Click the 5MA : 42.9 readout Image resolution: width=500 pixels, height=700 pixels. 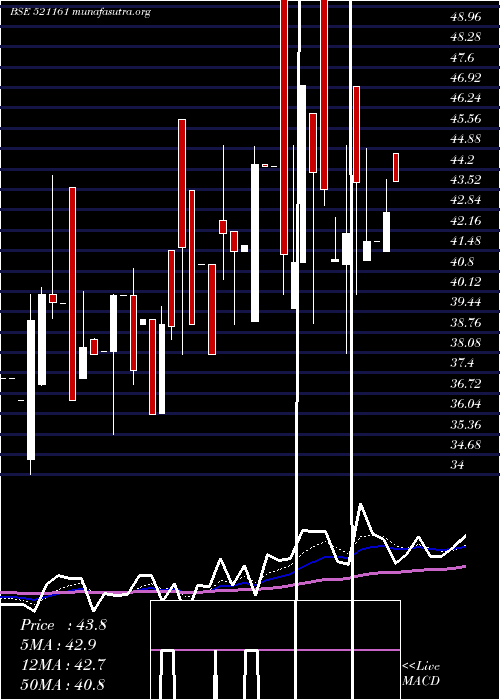click(x=58, y=645)
